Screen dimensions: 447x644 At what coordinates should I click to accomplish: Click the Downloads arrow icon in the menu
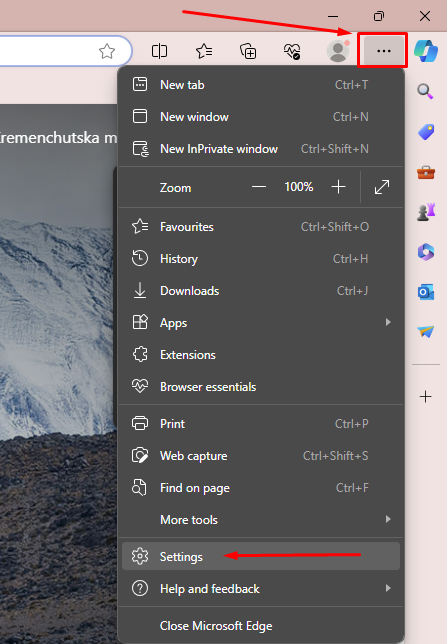pos(140,290)
